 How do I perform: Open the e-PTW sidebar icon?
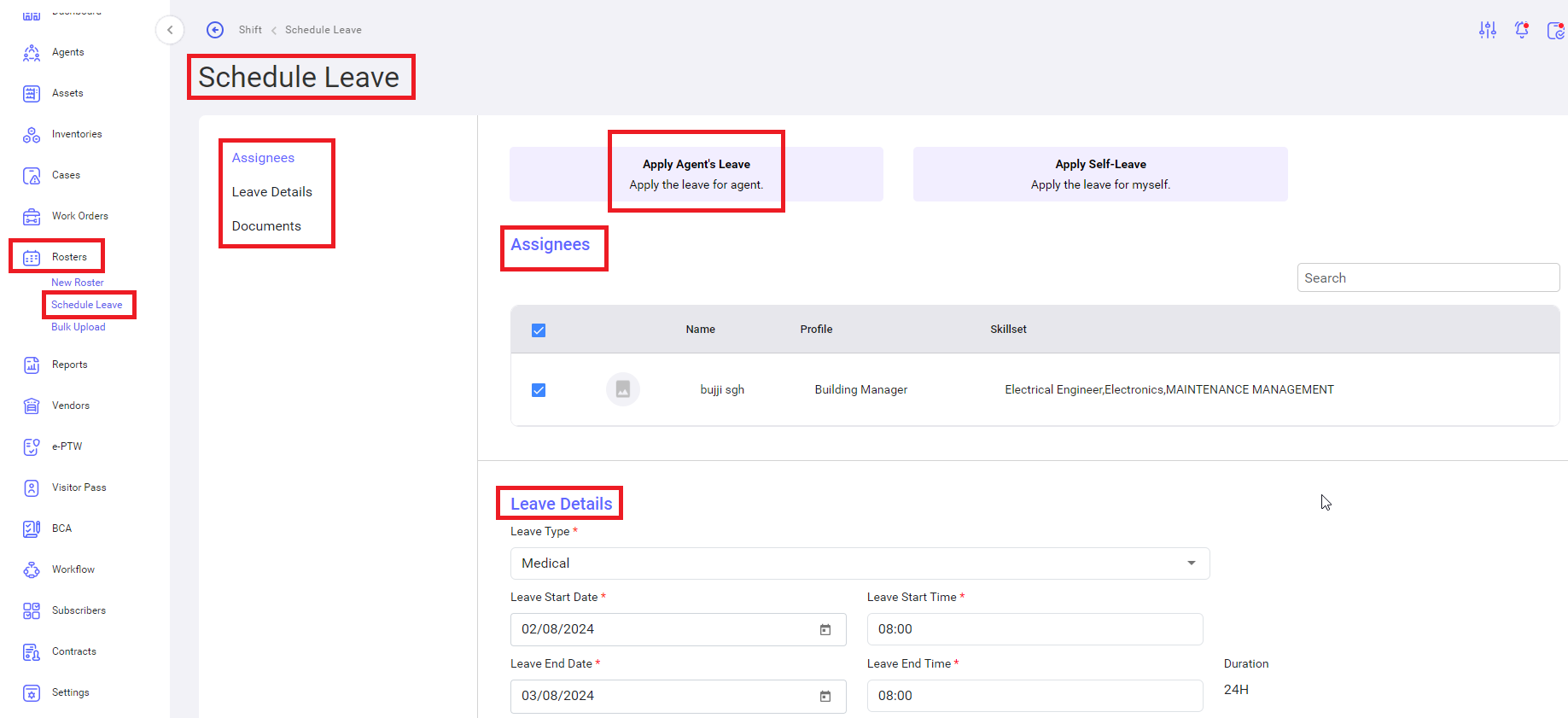pyautogui.click(x=32, y=447)
